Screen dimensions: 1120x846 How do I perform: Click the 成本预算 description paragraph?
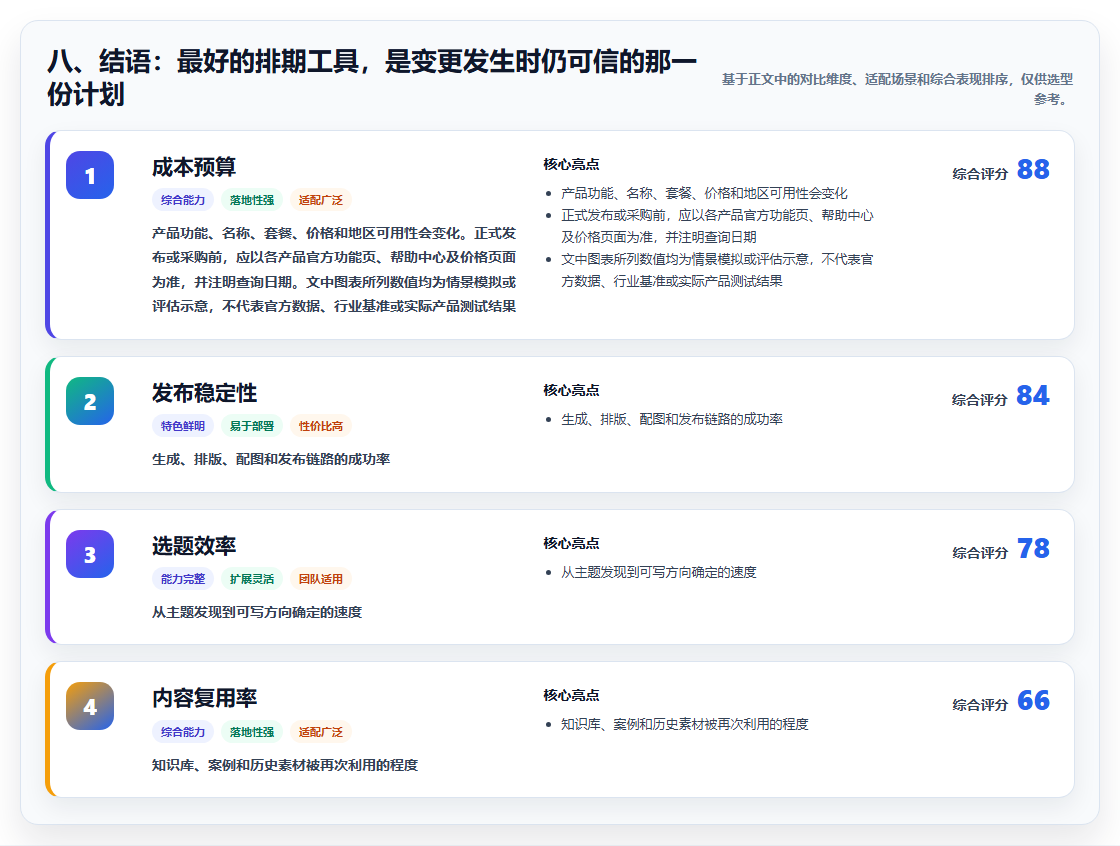pyautogui.click(x=334, y=269)
